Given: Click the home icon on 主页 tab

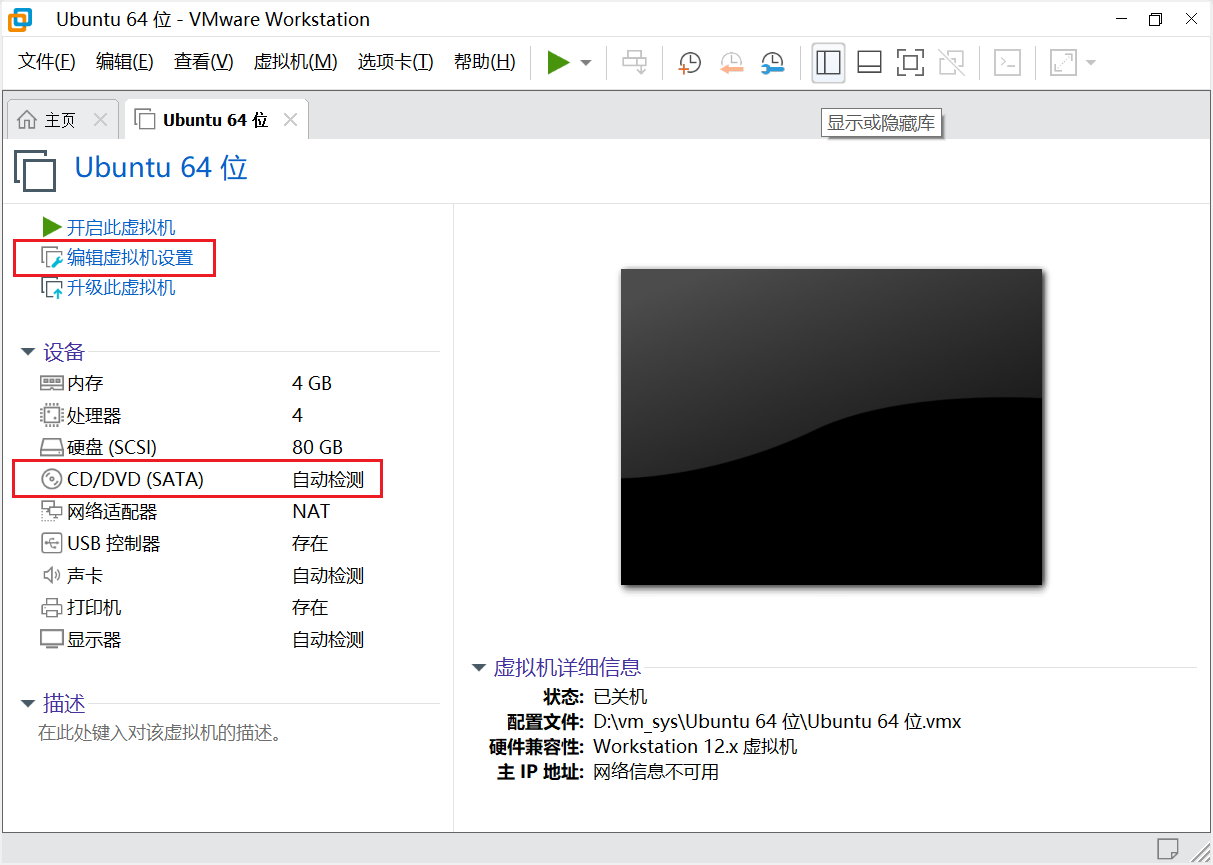Looking at the screenshot, I should pyautogui.click(x=27, y=120).
